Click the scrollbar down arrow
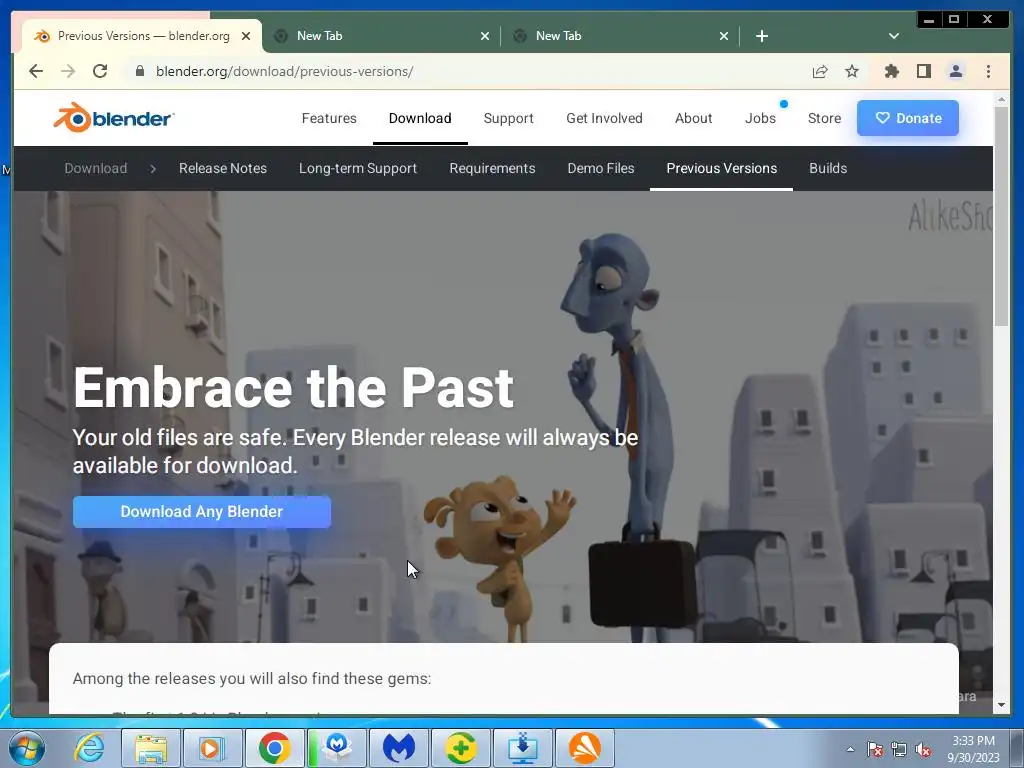This screenshot has width=1024, height=768. coord(1001,705)
